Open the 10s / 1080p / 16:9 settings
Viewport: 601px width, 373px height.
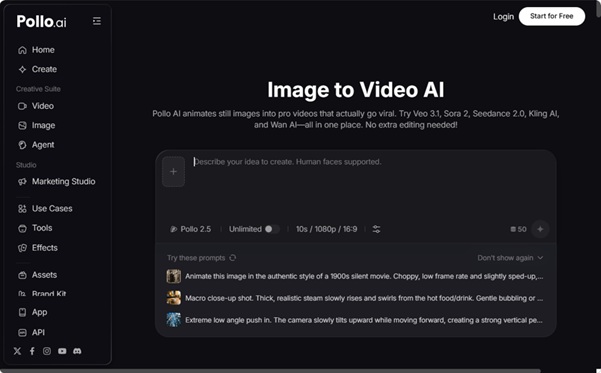coord(326,229)
